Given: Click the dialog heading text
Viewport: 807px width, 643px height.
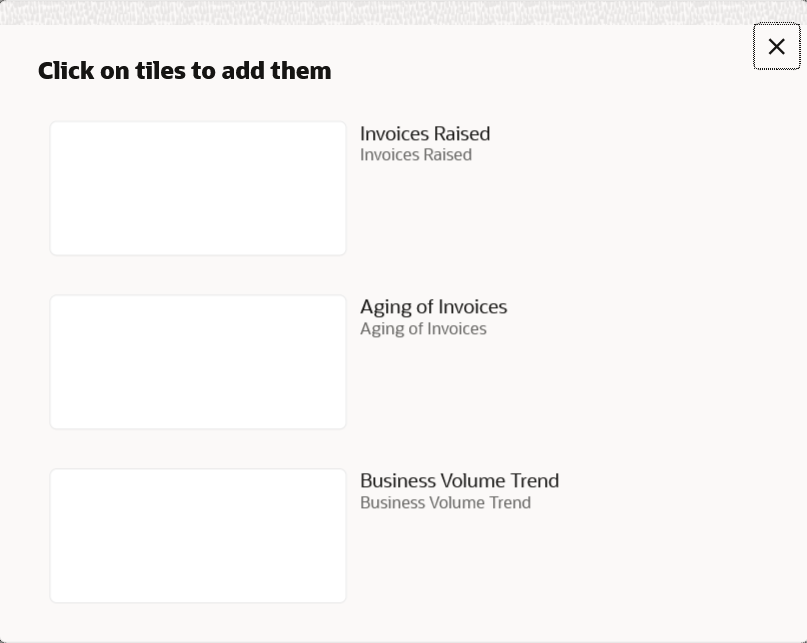Looking at the screenshot, I should click(184, 70).
